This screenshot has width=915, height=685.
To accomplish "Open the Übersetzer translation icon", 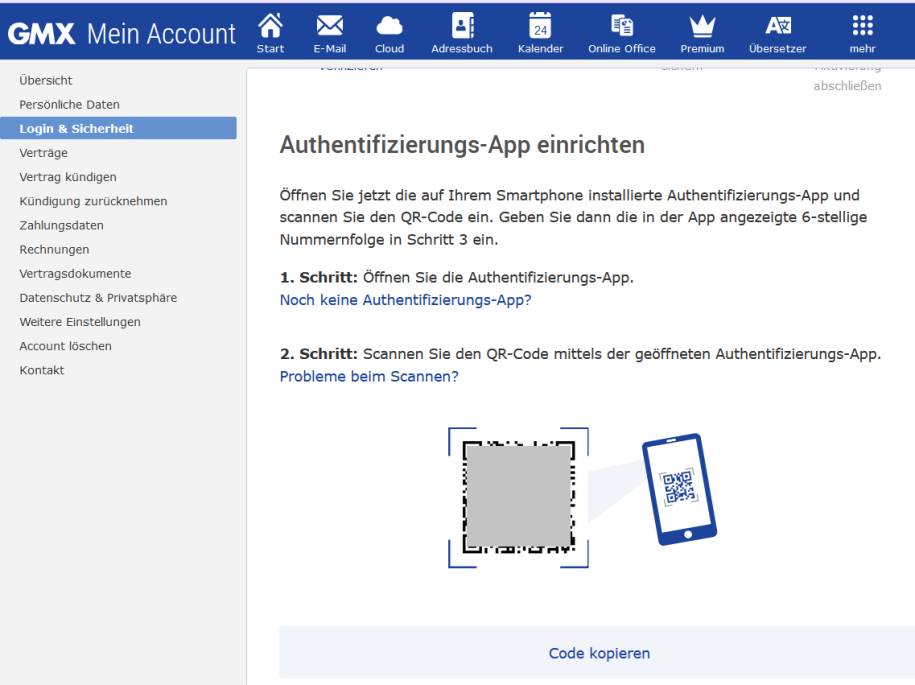I will (x=778, y=30).
